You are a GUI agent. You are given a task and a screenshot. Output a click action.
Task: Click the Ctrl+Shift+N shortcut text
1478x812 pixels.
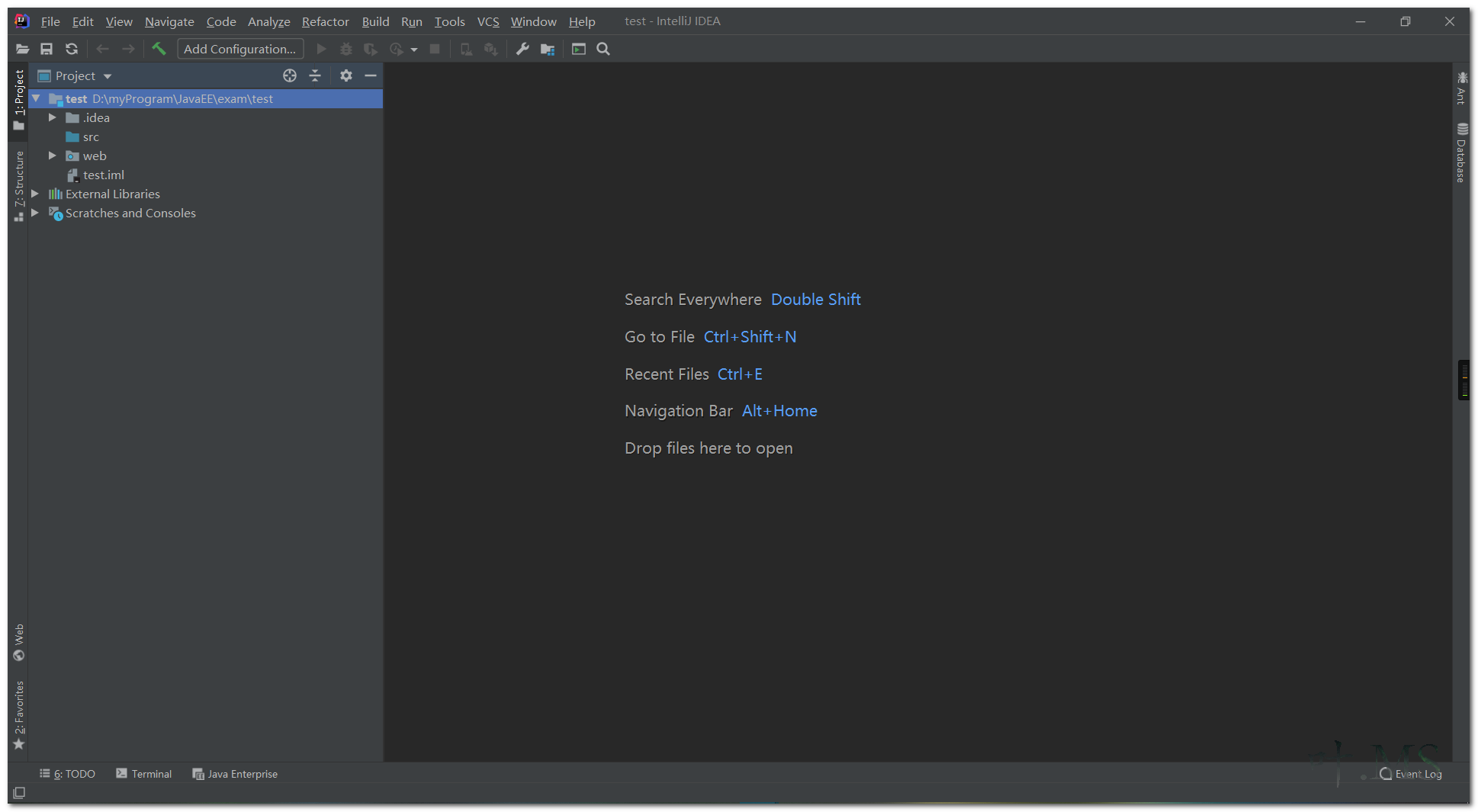tap(750, 337)
